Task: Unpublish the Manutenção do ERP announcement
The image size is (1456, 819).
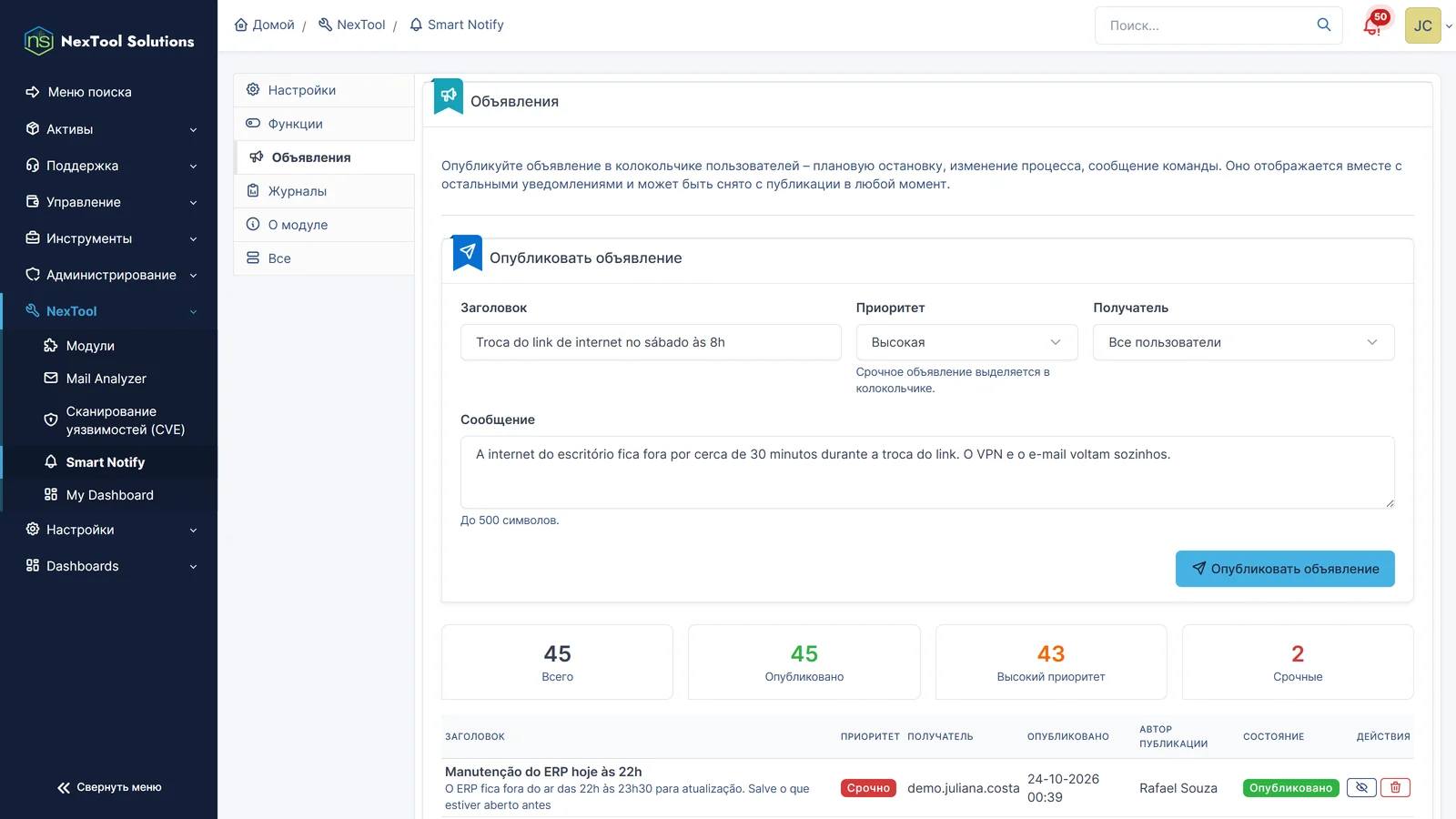Action: 1361,787
